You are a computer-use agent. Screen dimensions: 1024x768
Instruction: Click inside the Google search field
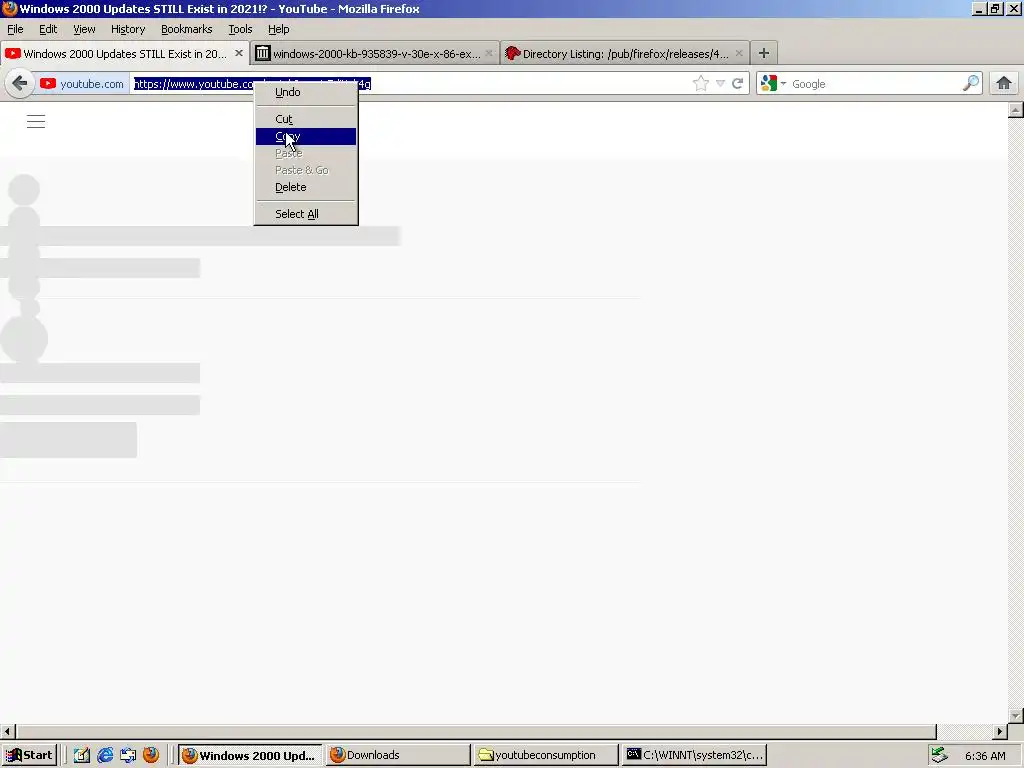[x=875, y=84]
